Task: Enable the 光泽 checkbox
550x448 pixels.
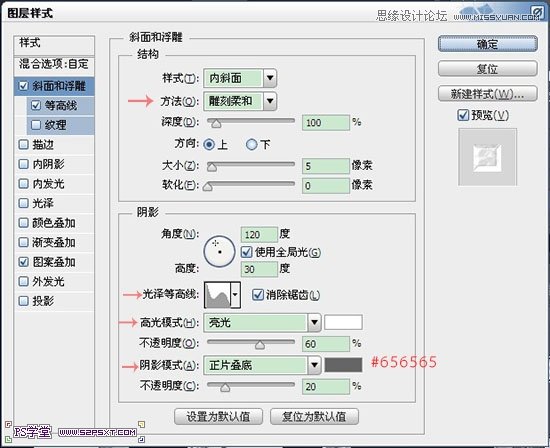Action: click(23, 203)
